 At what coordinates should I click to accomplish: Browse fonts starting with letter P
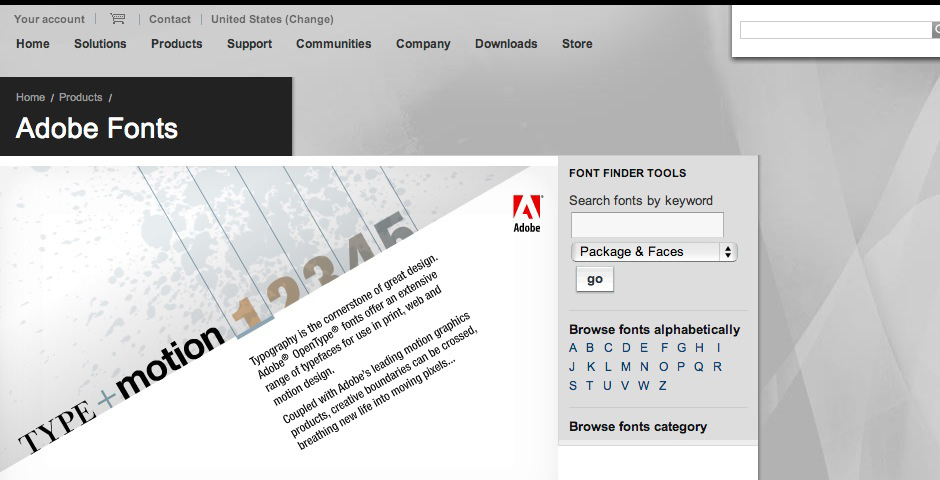pos(681,367)
